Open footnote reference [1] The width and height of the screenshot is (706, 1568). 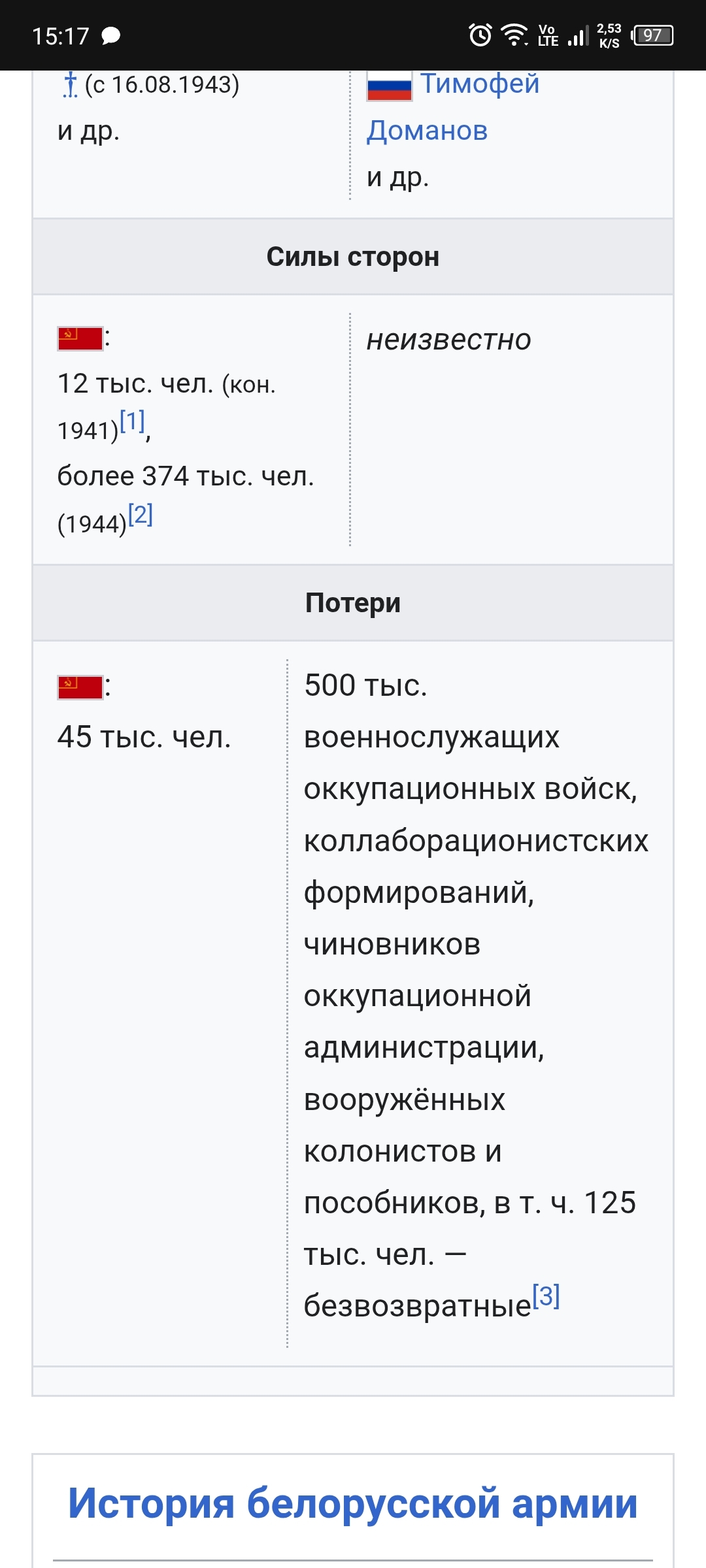click(133, 421)
